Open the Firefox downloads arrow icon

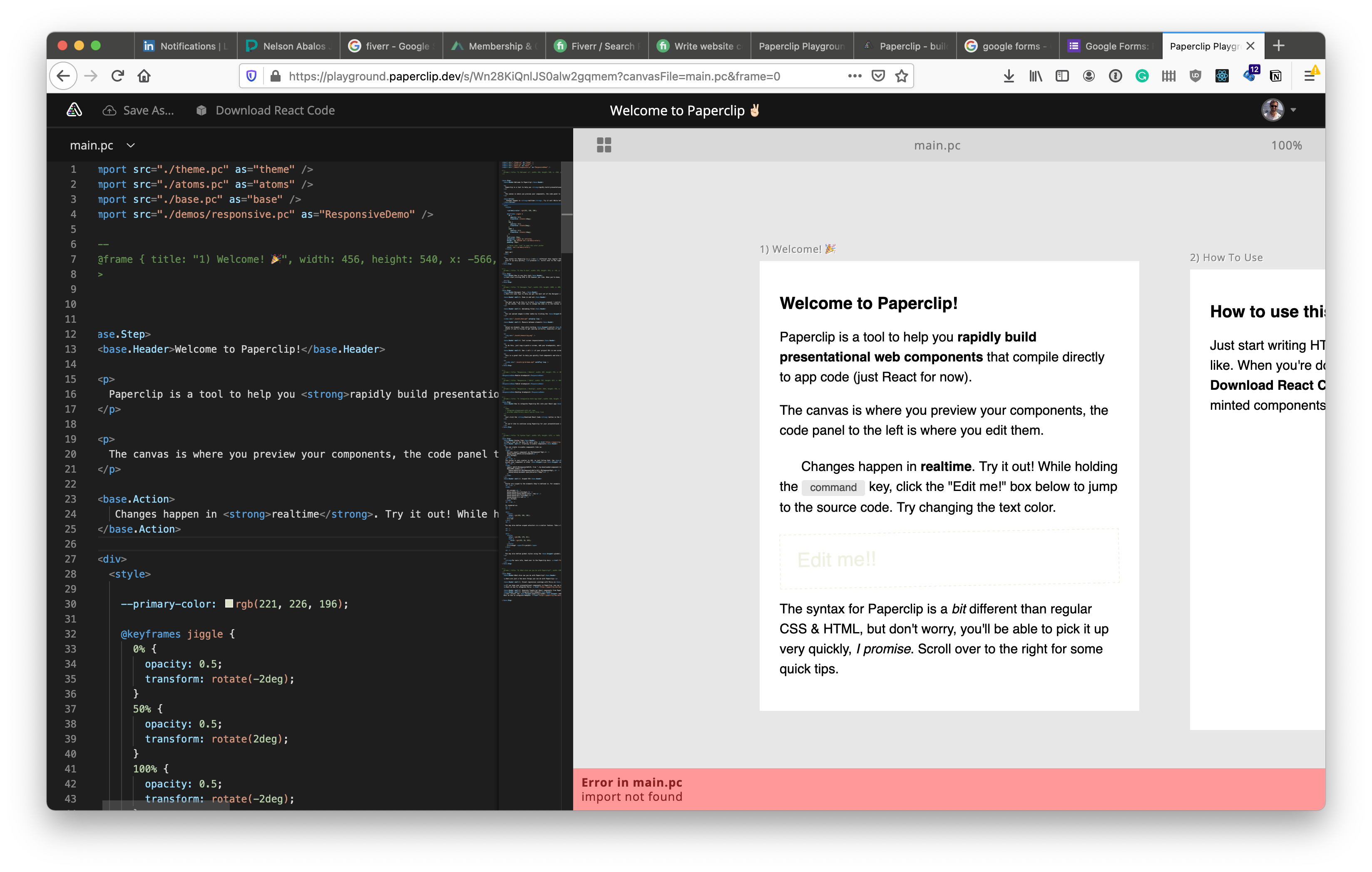1009,76
